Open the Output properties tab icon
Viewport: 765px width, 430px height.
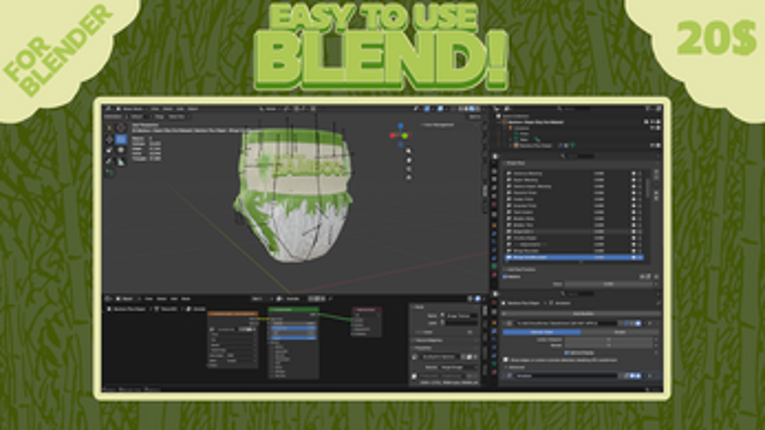tap(494, 180)
